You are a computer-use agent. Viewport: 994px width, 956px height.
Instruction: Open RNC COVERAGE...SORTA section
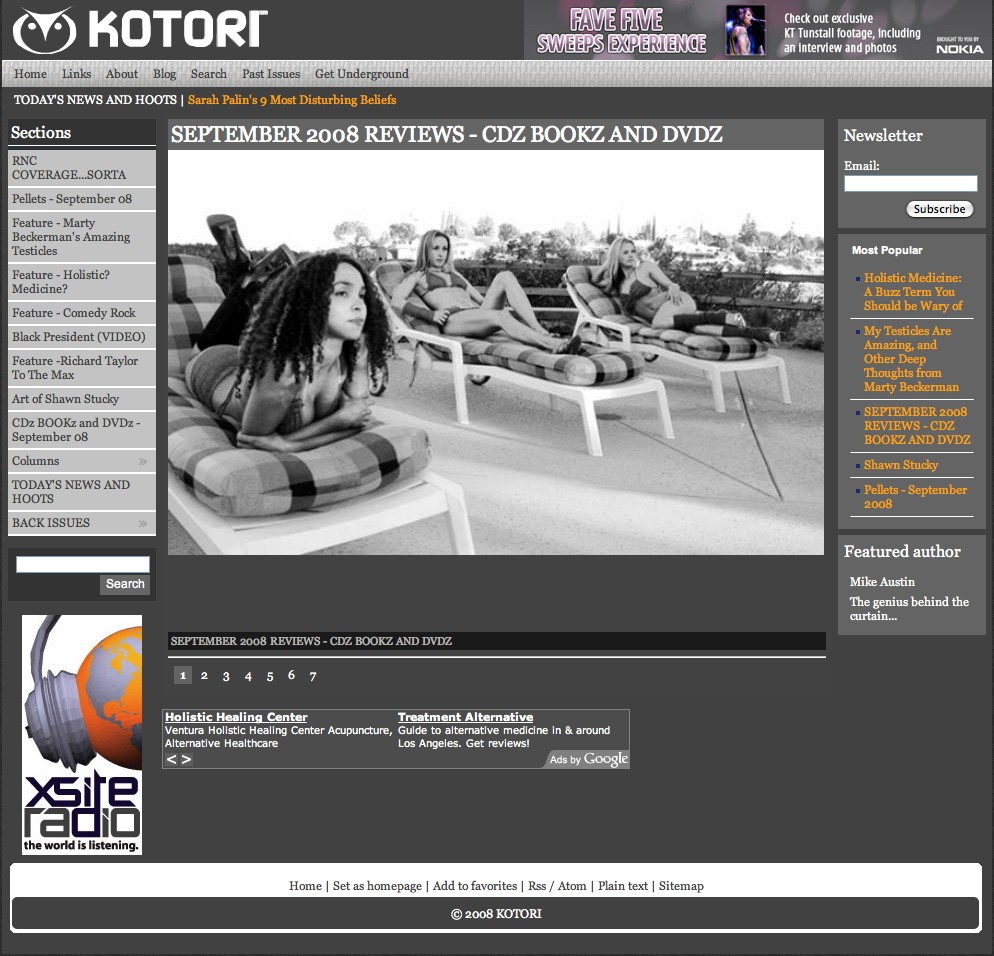click(x=82, y=168)
